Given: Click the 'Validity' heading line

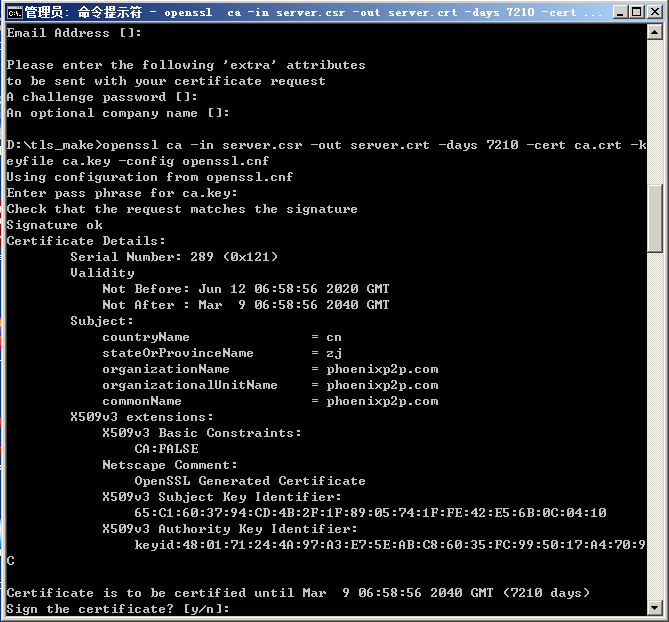Looking at the screenshot, I should point(102,273).
